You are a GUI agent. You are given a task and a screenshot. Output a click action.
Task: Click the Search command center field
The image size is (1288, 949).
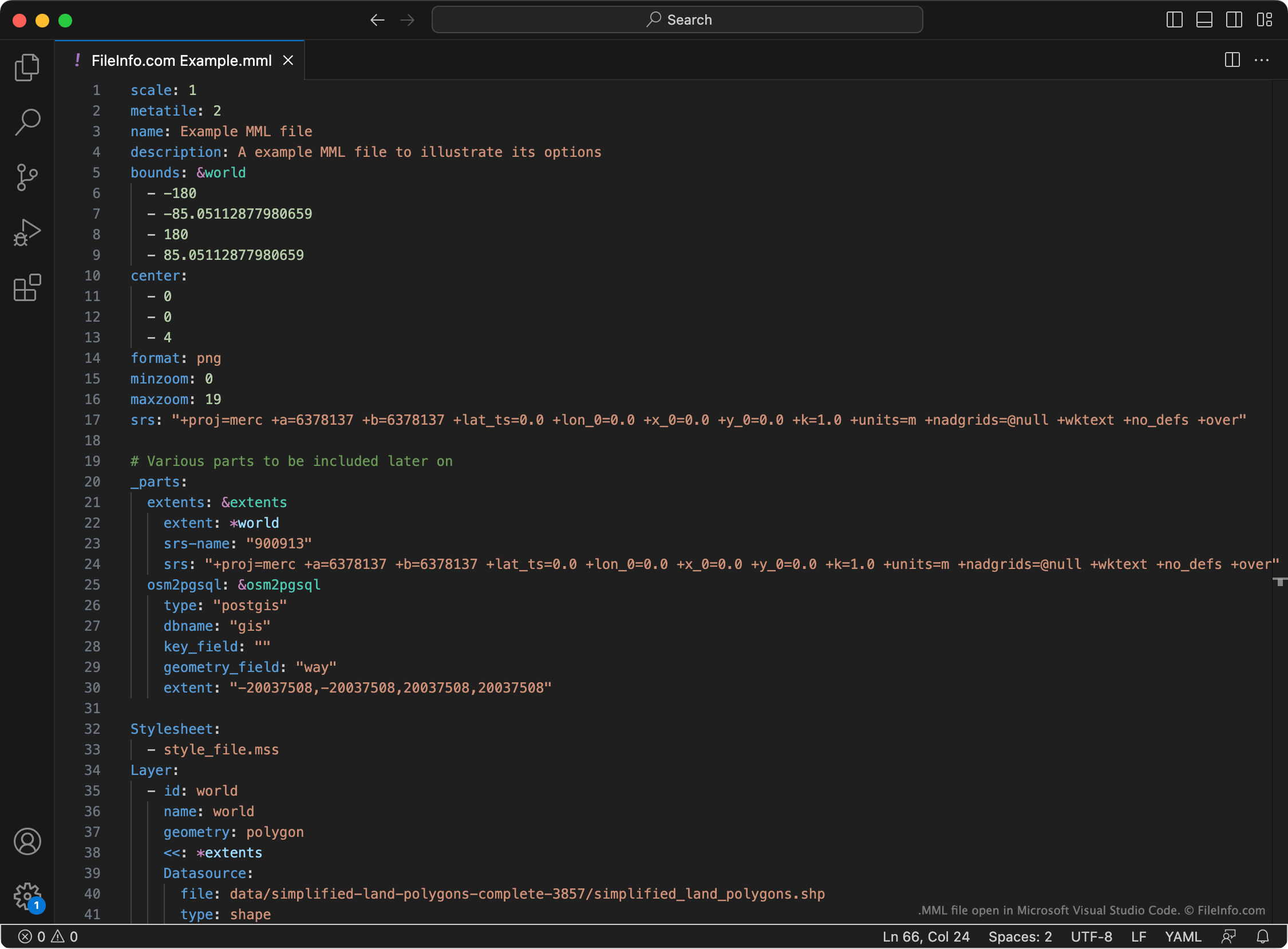tap(677, 20)
